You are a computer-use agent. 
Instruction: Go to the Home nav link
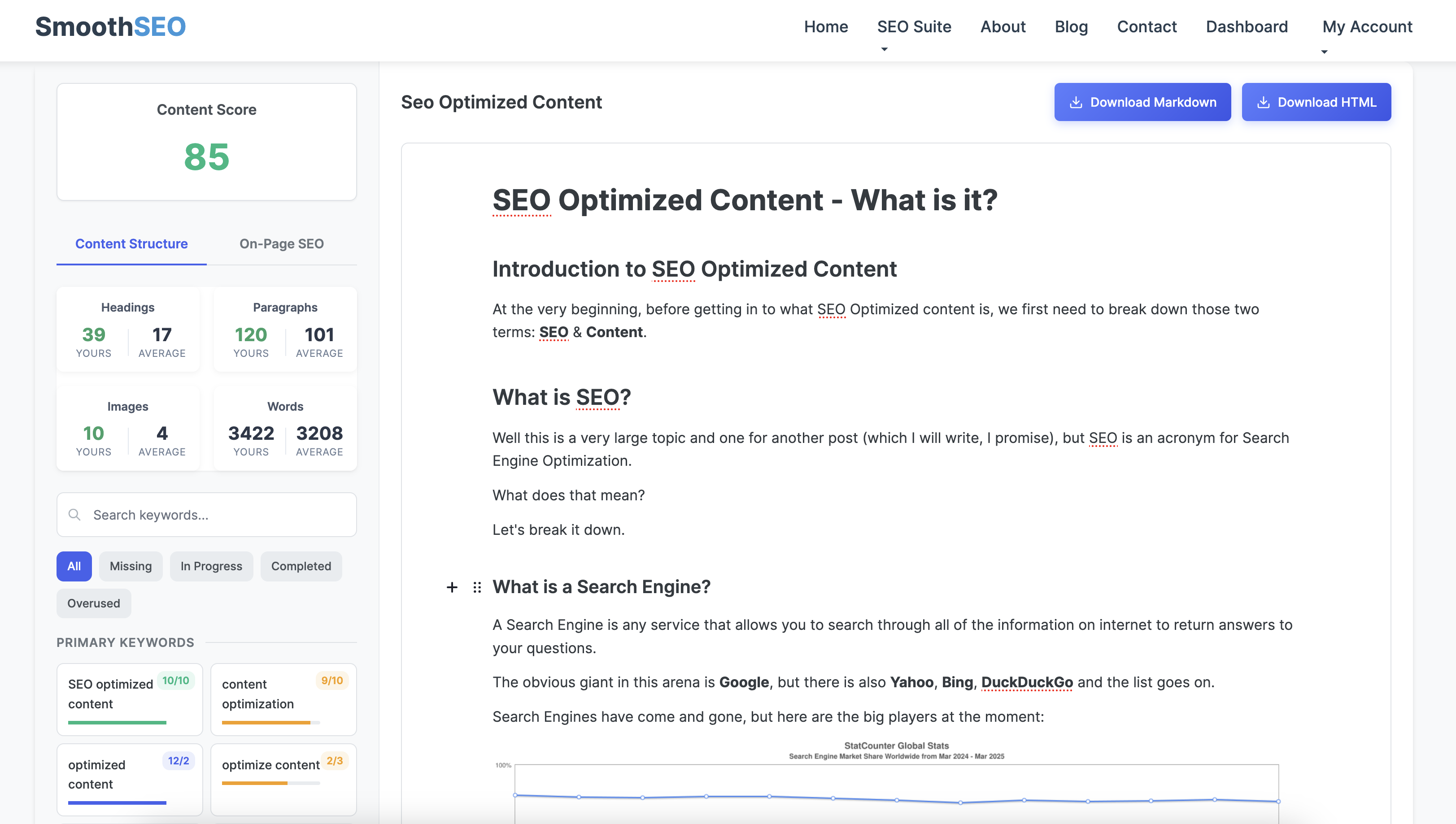[826, 26]
